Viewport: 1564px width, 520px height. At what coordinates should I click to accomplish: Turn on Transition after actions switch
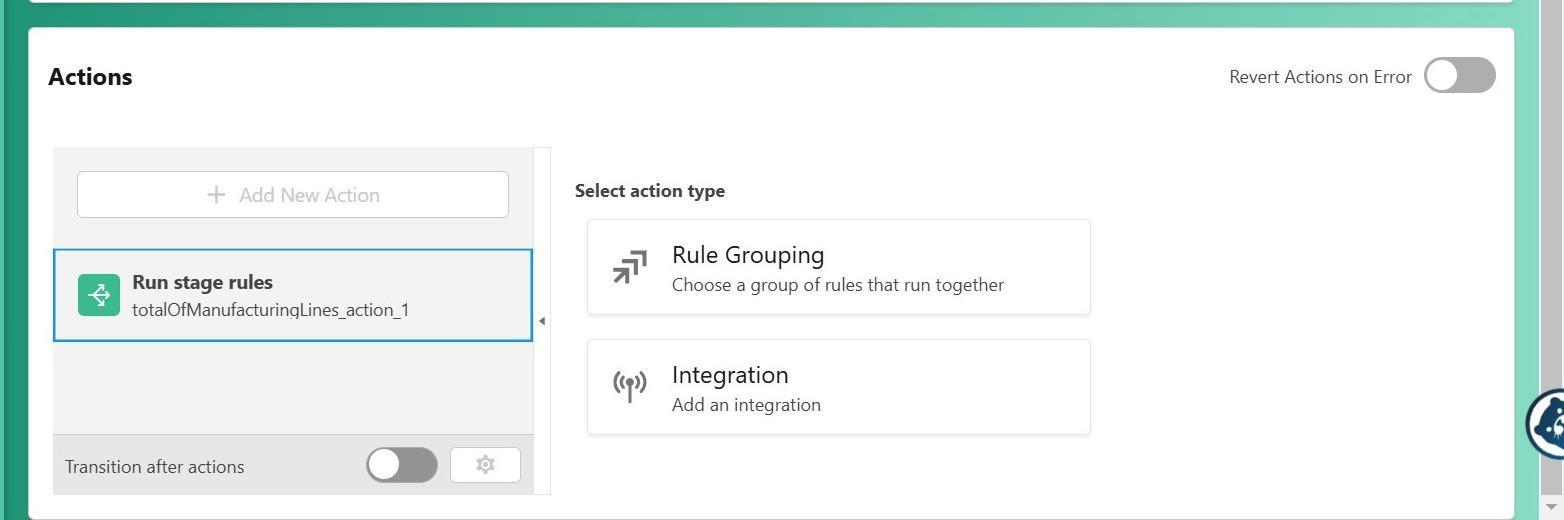pos(402,465)
